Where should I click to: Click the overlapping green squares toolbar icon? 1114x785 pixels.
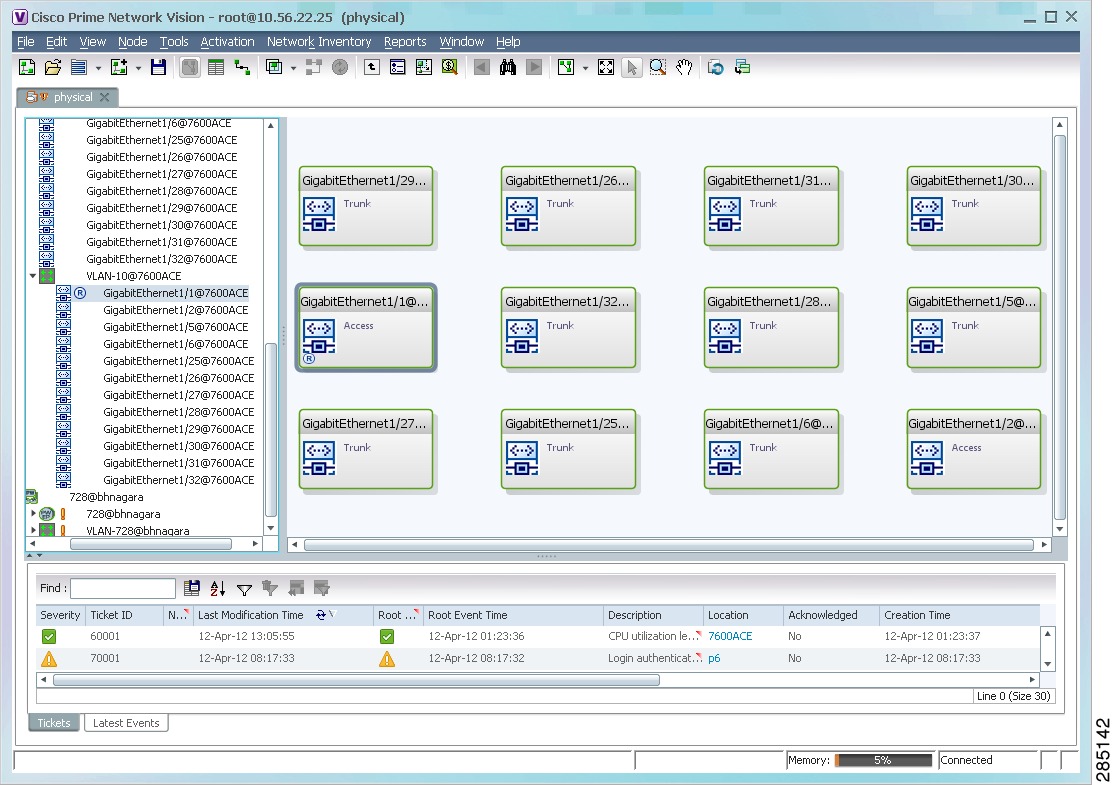tap(274, 67)
